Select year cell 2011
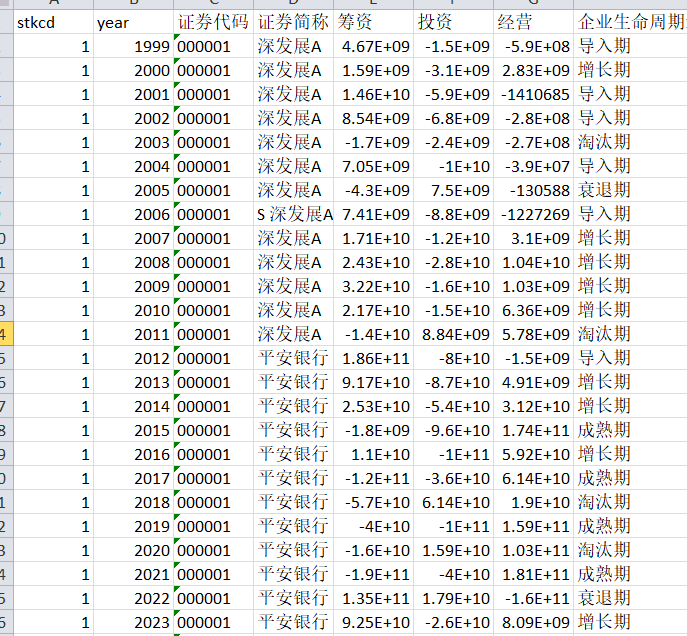Viewport: 687px width, 636px height. click(133, 335)
